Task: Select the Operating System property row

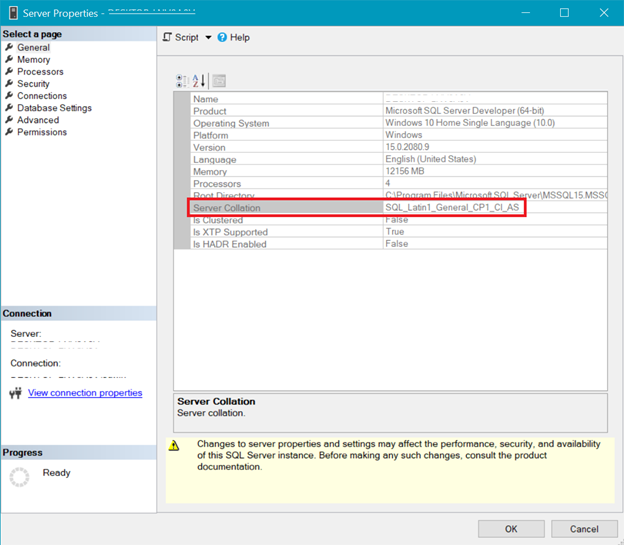Action: (x=399, y=123)
